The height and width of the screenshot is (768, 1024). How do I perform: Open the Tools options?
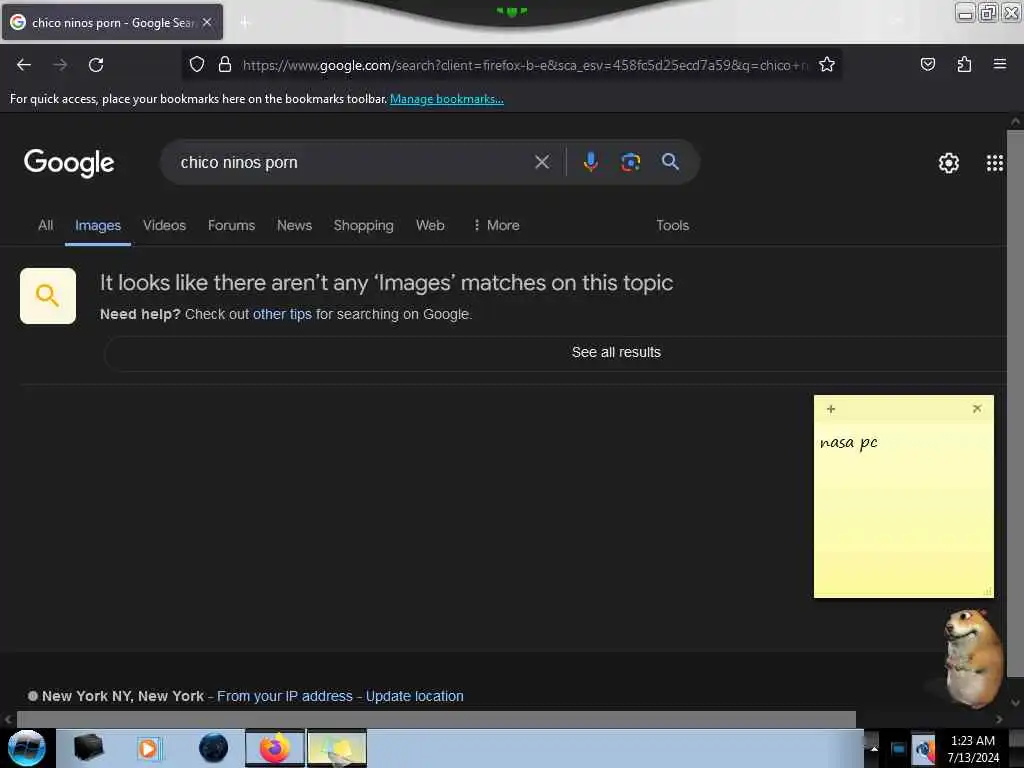click(672, 225)
